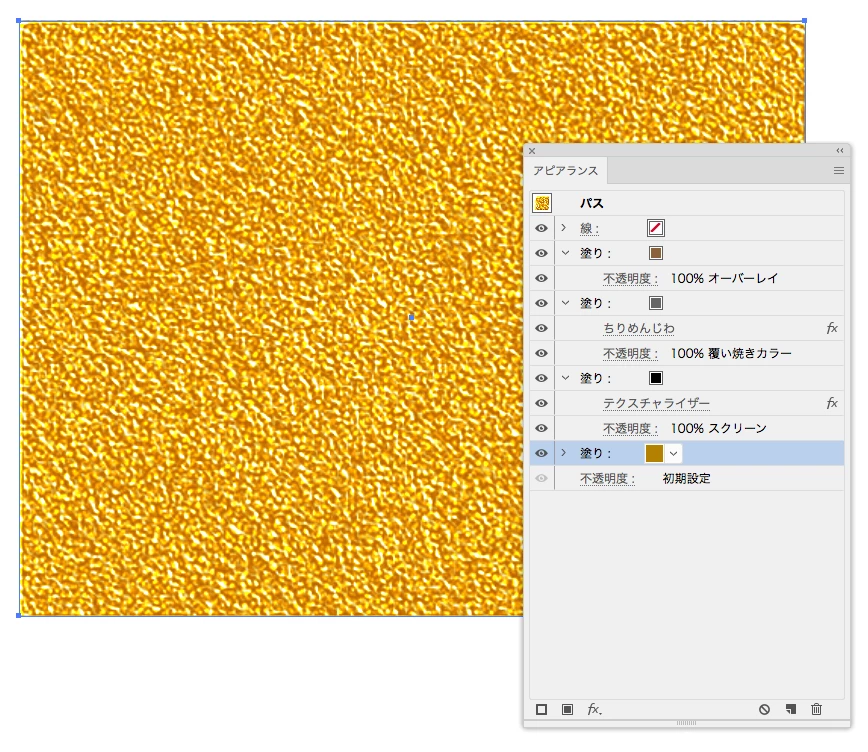
Task: Hide the selected gold 塗り fill
Action: click(541, 453)
